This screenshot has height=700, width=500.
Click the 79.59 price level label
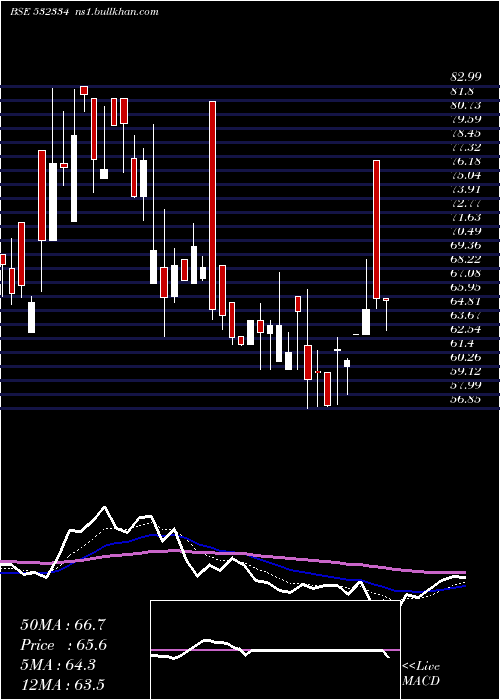coord(466,120)
